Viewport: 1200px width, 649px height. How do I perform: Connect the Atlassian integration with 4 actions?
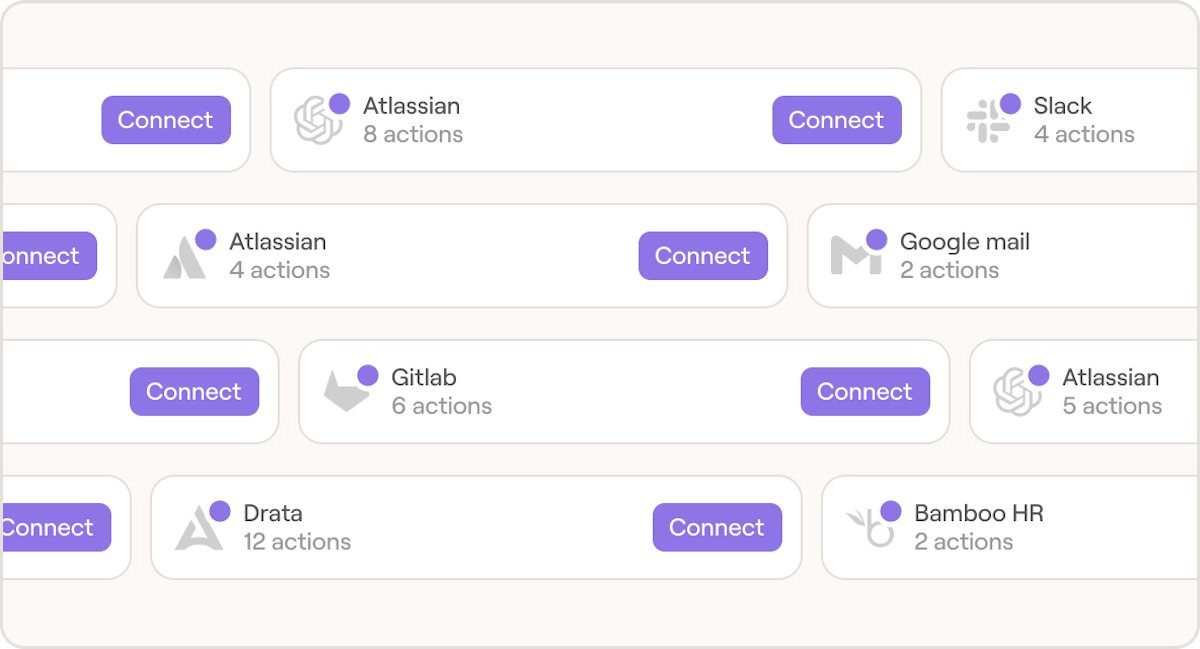[702, 256]
